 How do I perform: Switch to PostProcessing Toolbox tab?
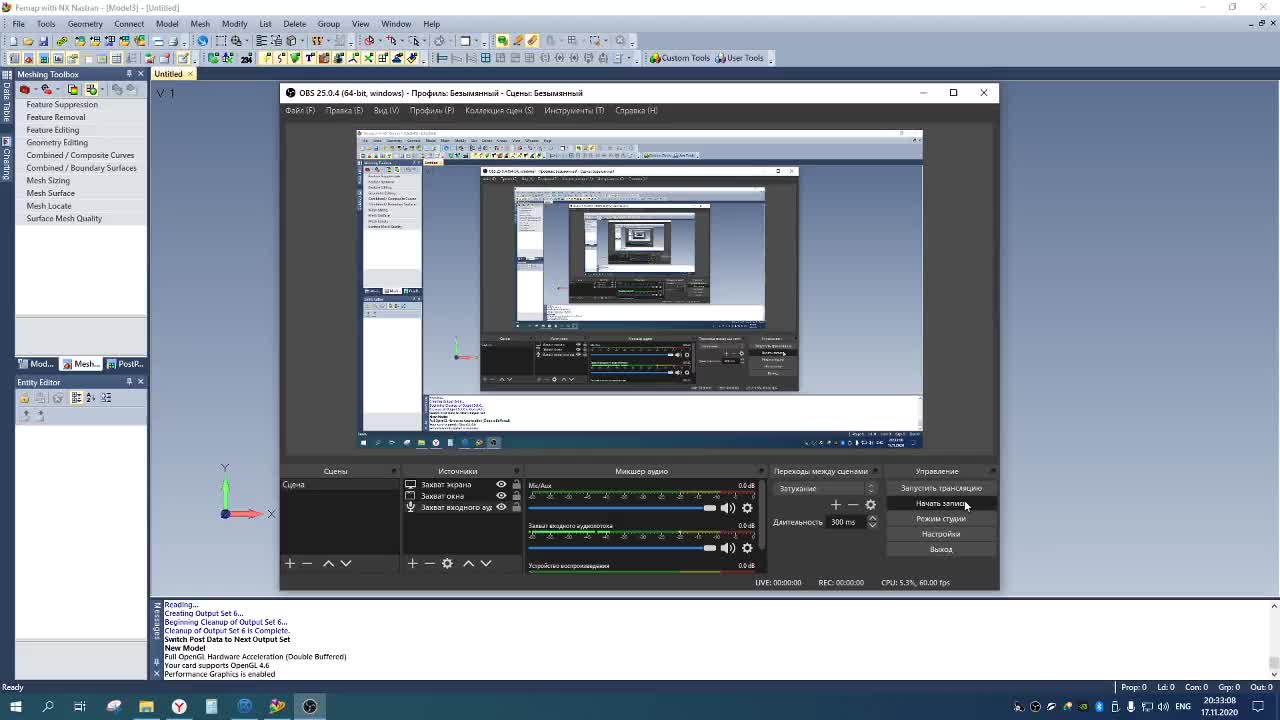125,364
